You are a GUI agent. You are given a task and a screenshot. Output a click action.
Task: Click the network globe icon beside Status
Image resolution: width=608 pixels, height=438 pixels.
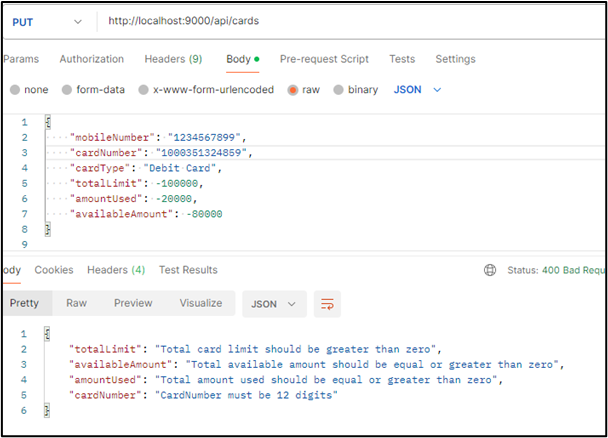pyautogui.click(x=490, y=270)
